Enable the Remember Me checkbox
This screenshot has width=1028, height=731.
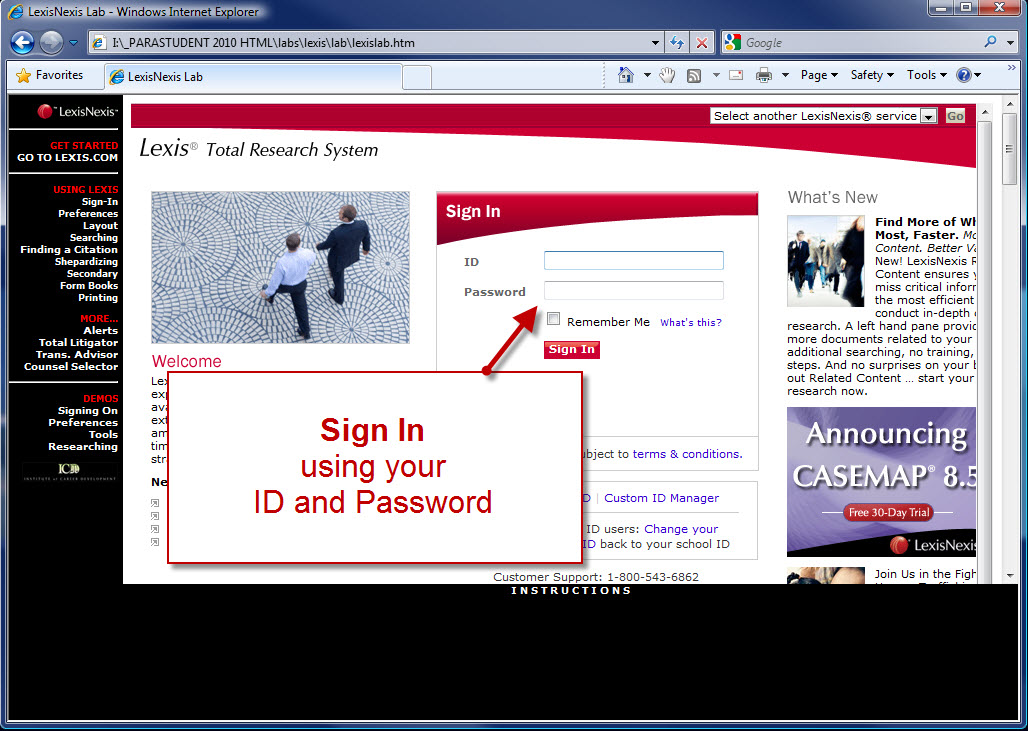coord(554,319)
